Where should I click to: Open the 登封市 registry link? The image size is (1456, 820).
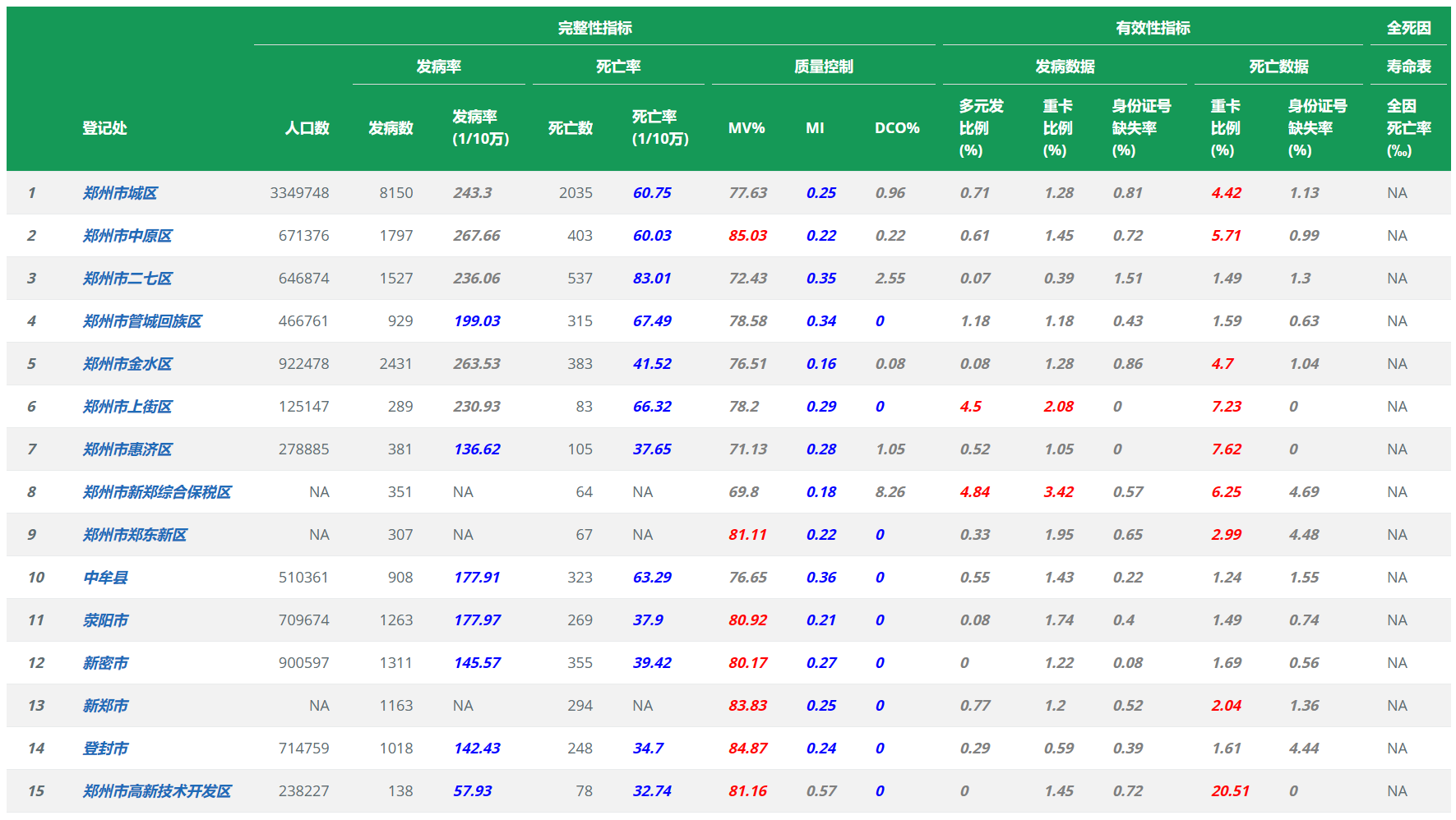click(105, 749)
